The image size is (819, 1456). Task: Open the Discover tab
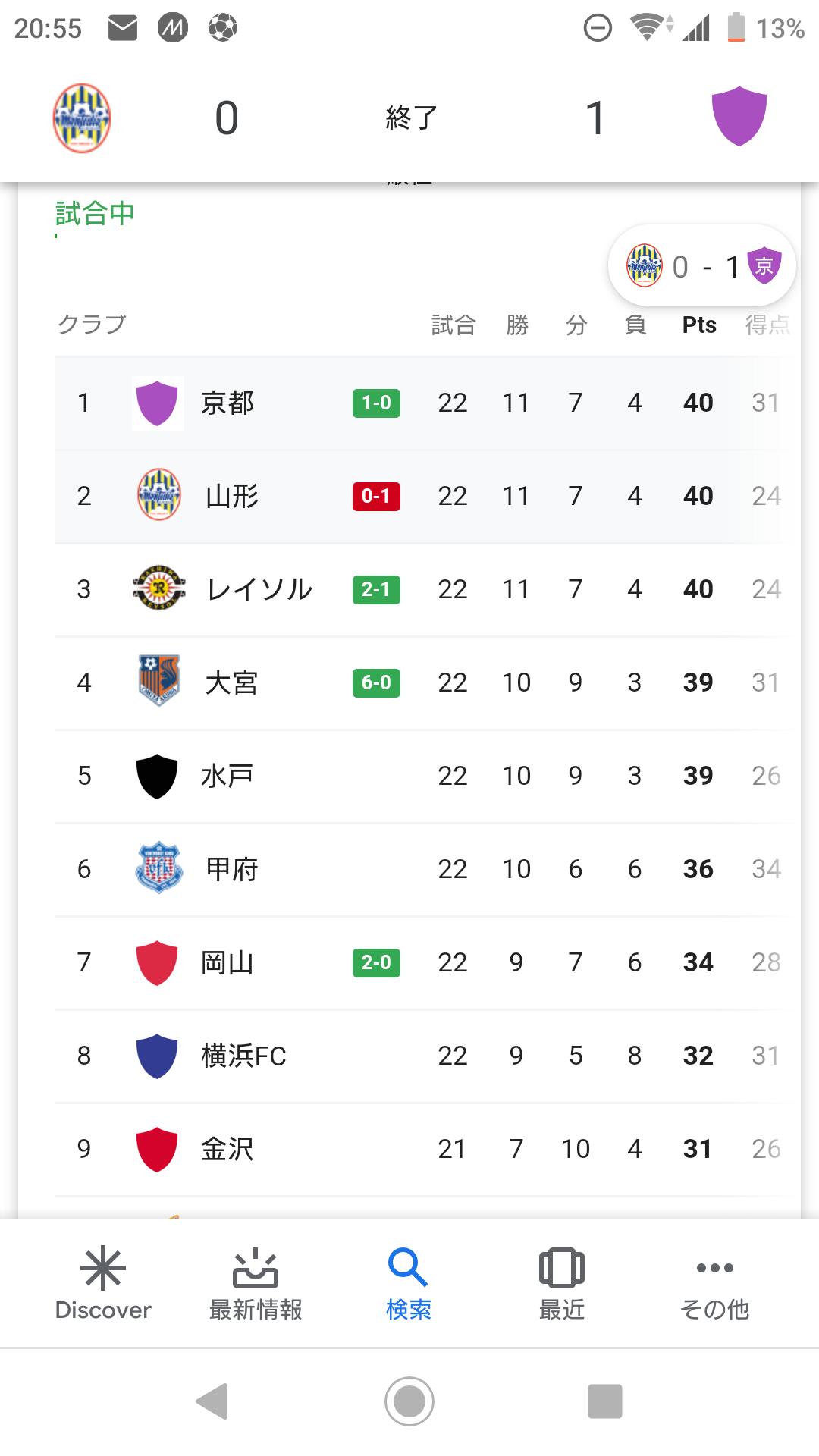pos(103,1283)
